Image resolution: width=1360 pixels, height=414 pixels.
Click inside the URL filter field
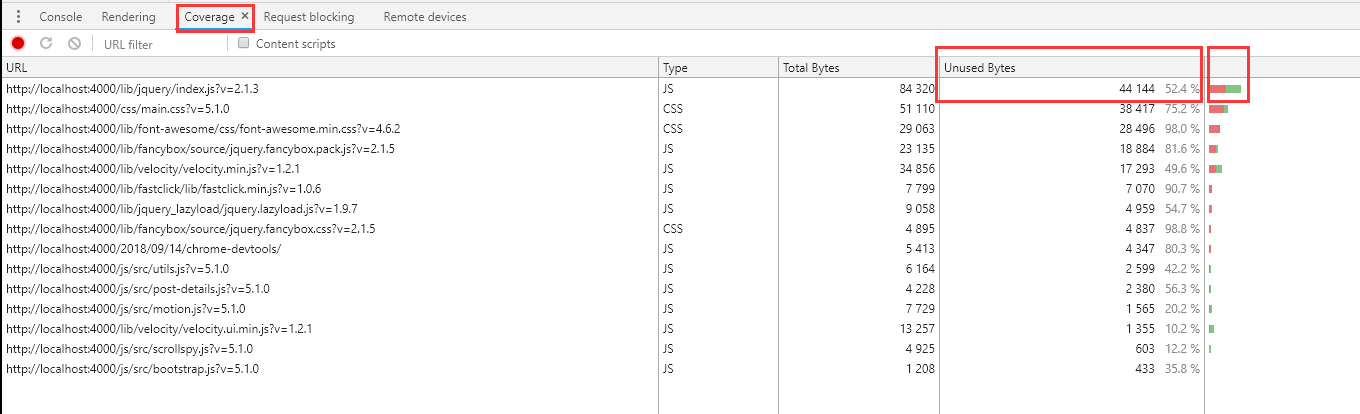coord(160,44)
